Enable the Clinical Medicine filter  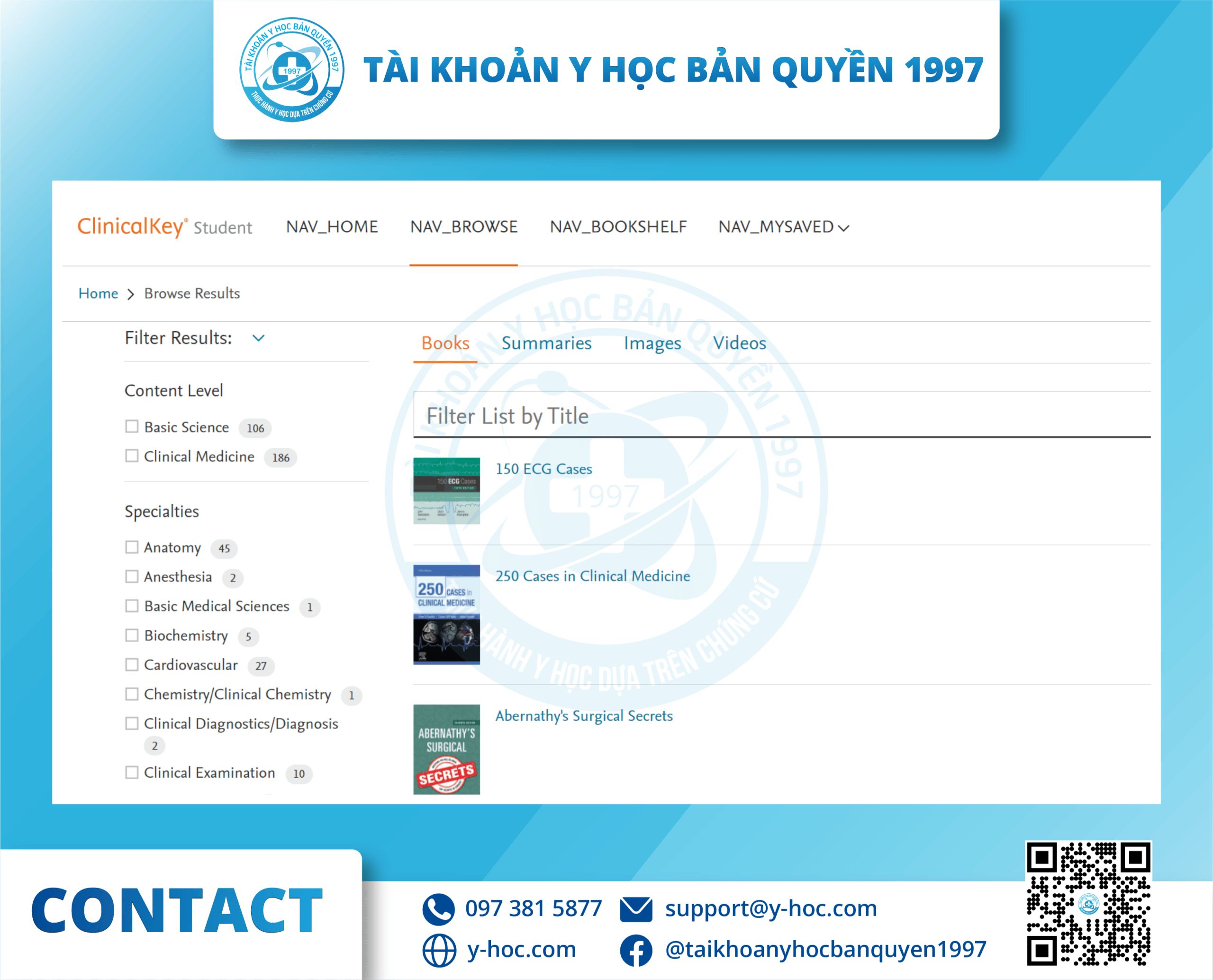coord(132,456)
